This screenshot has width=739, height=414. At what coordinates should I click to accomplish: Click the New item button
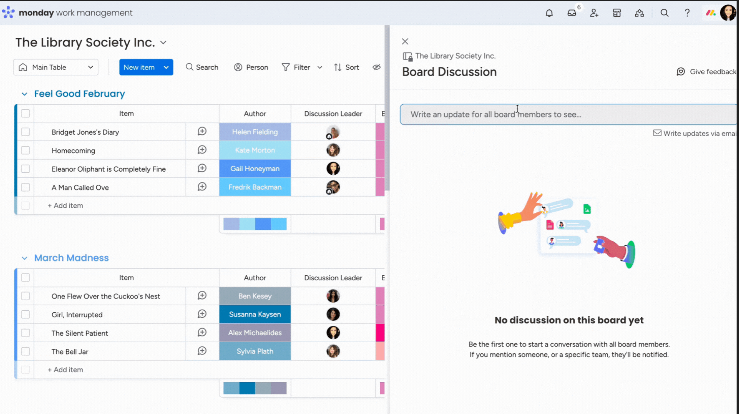139,67
